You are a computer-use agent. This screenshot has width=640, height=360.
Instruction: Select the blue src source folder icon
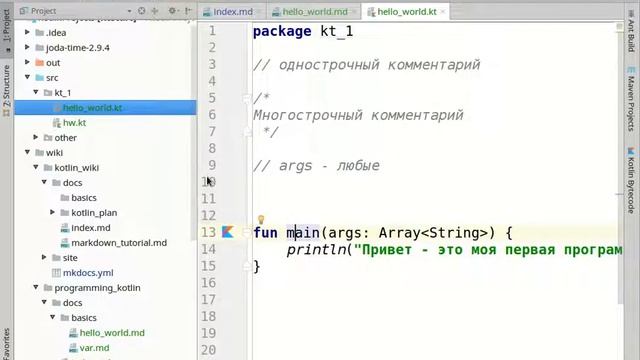coord(40,78)
